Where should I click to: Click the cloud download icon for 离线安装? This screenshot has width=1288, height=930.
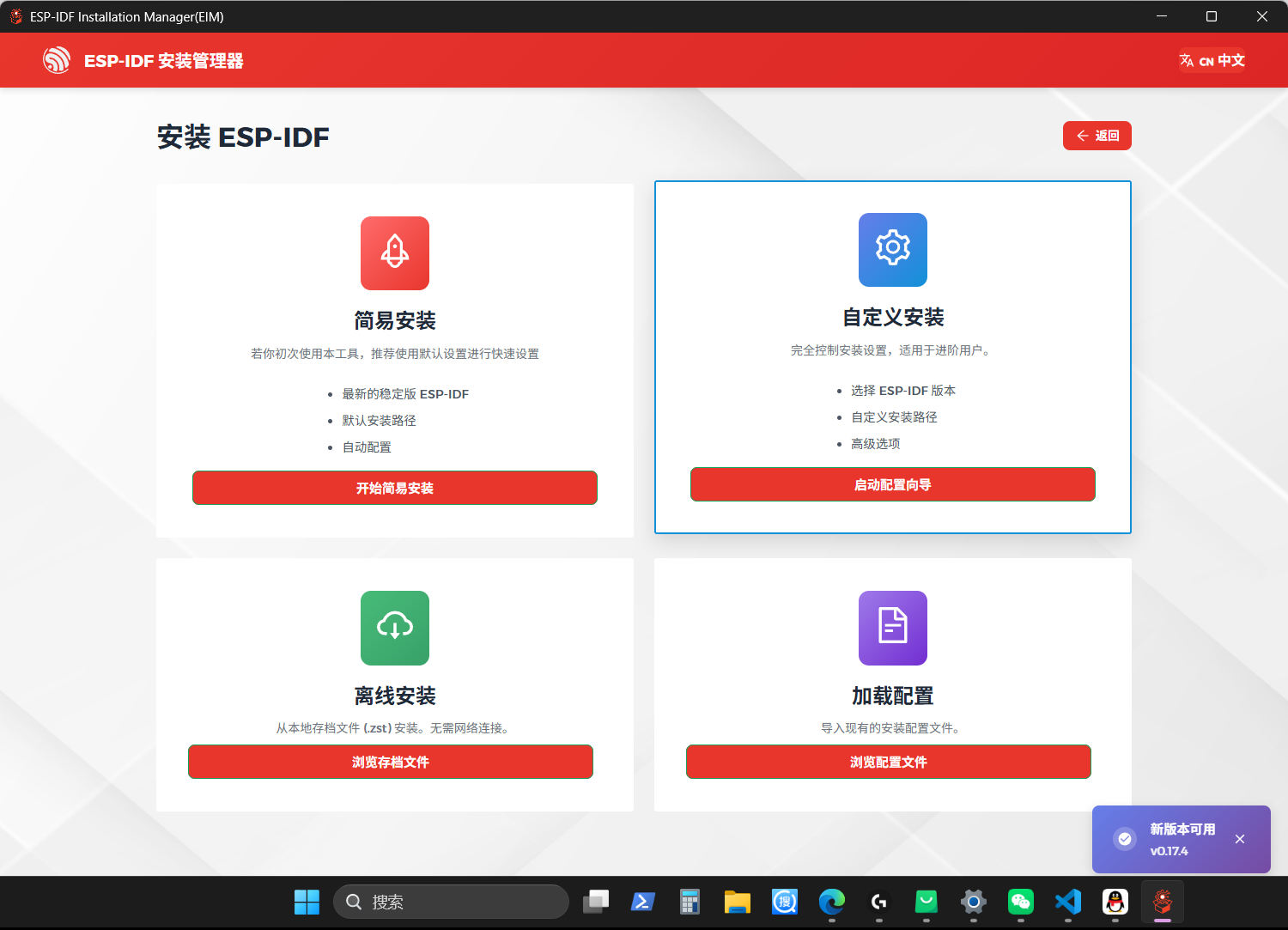click(x=395, y=628)
